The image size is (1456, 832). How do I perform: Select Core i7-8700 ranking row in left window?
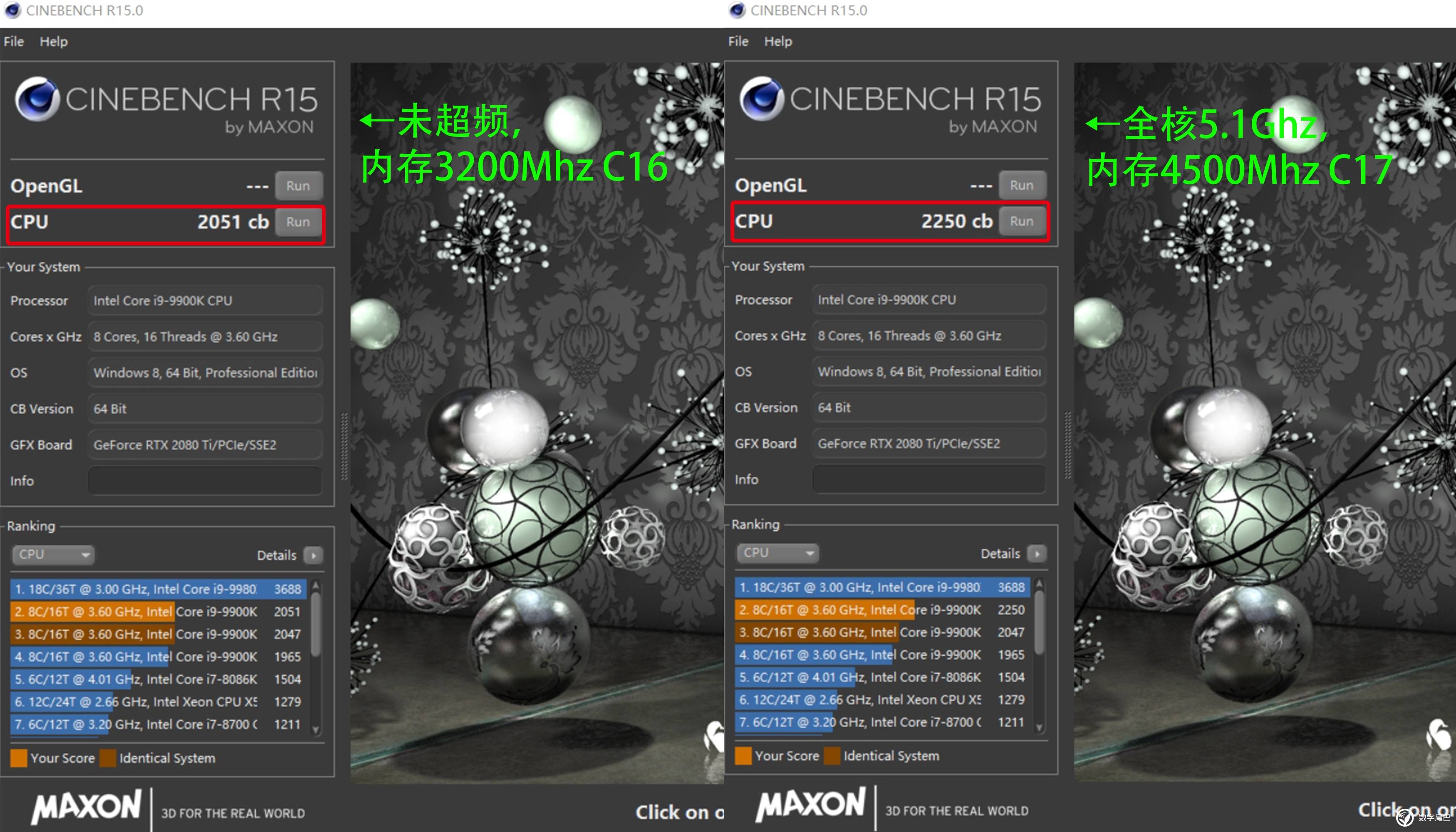coord(158,724)
